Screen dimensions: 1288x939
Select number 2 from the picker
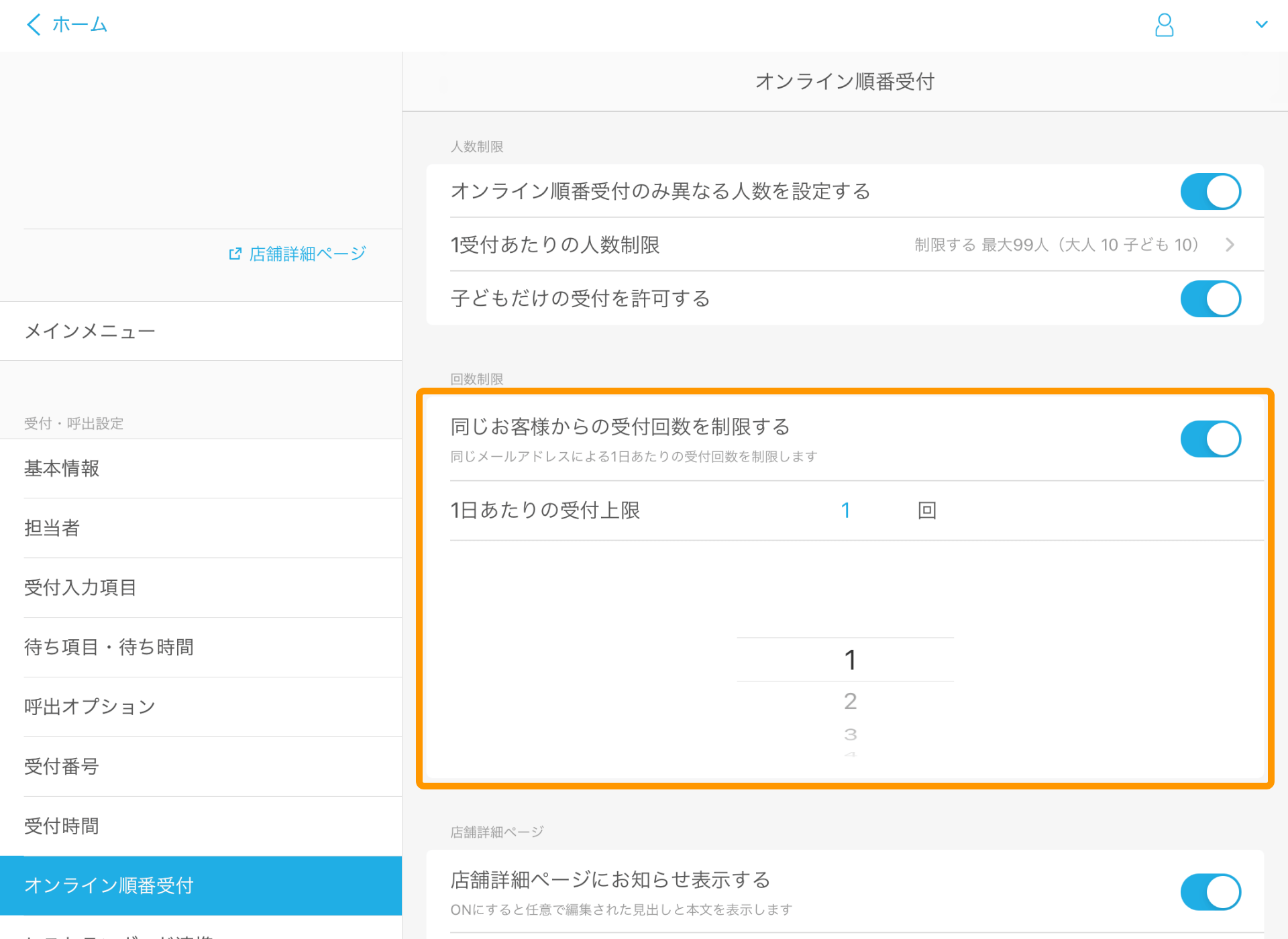point(848,700)
